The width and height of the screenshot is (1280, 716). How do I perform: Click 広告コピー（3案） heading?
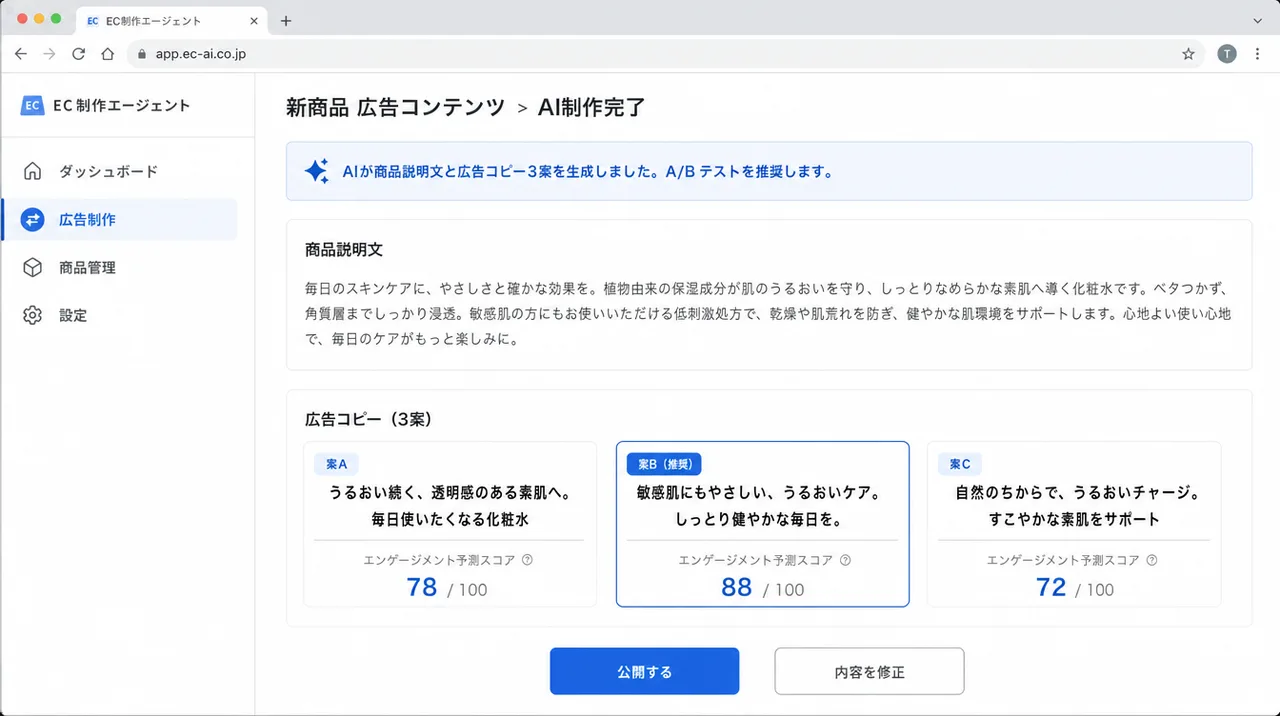[368, 420]
